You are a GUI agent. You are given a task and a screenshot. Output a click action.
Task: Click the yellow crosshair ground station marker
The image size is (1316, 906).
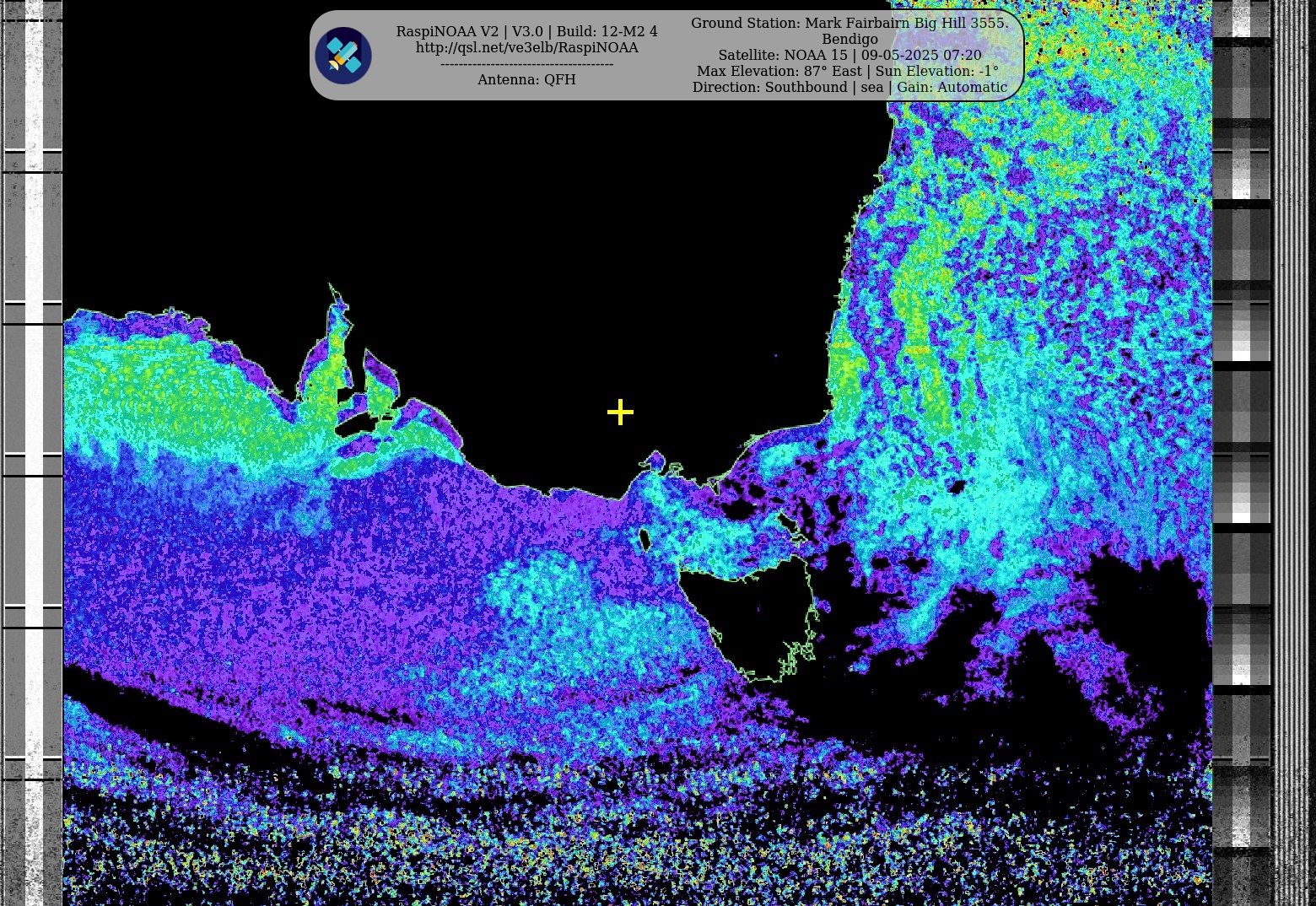(x=620, y=413)
